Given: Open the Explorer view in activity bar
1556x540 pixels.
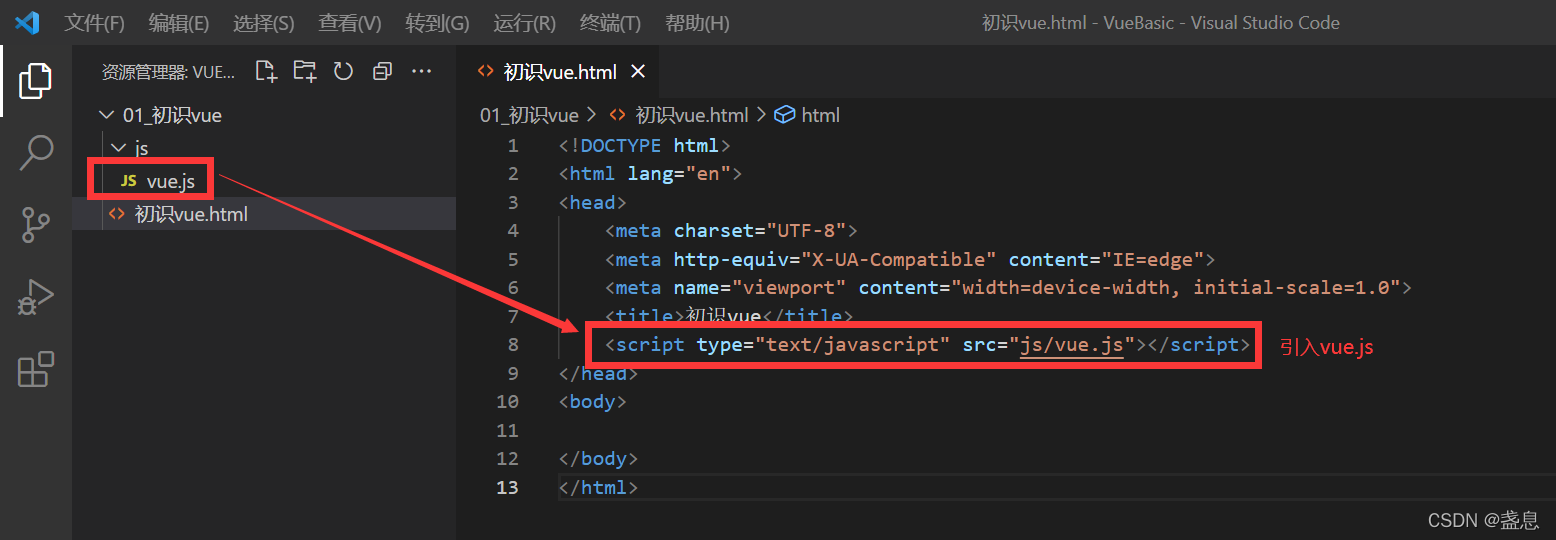Looking at the screenshot, I should 36,80.
